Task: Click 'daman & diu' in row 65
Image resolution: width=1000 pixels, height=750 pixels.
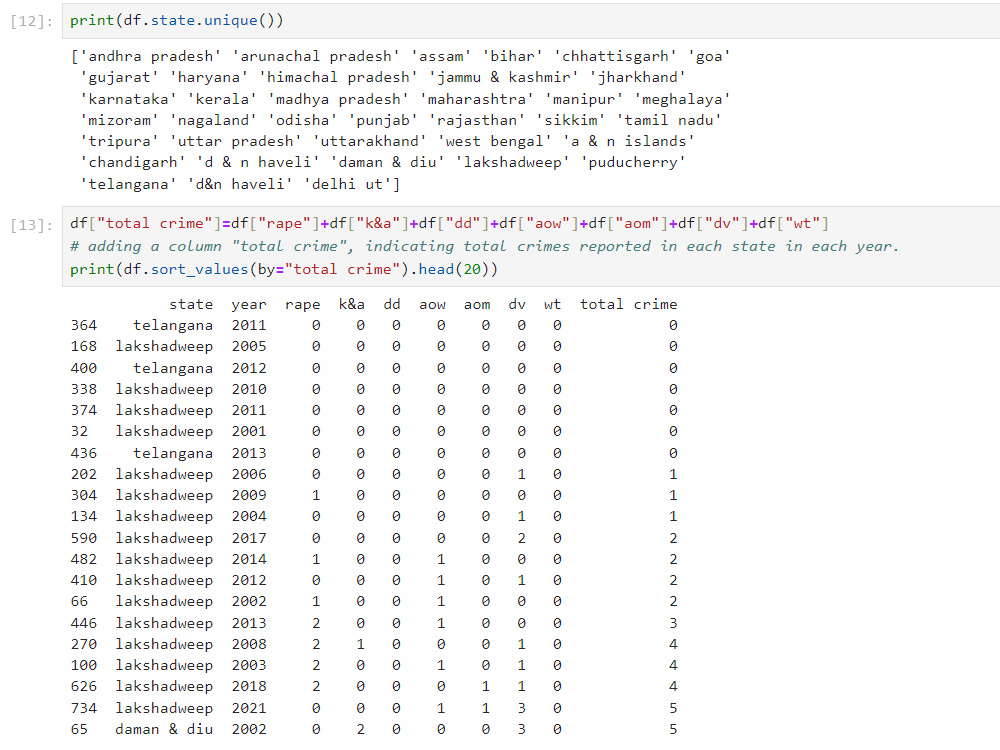Action: pyautogui.click(x=164, y=729)
